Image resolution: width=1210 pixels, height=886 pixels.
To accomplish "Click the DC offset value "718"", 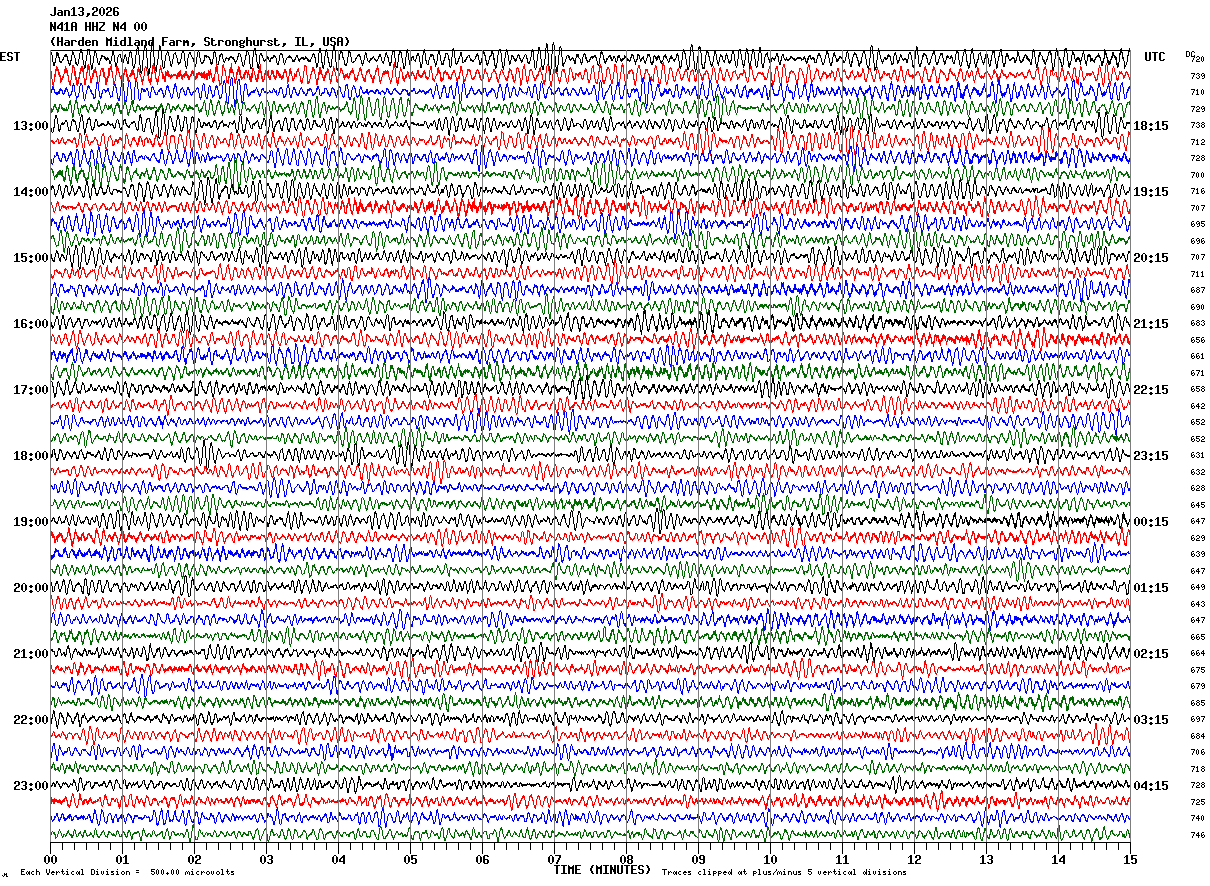I will tap(1197, 769).
